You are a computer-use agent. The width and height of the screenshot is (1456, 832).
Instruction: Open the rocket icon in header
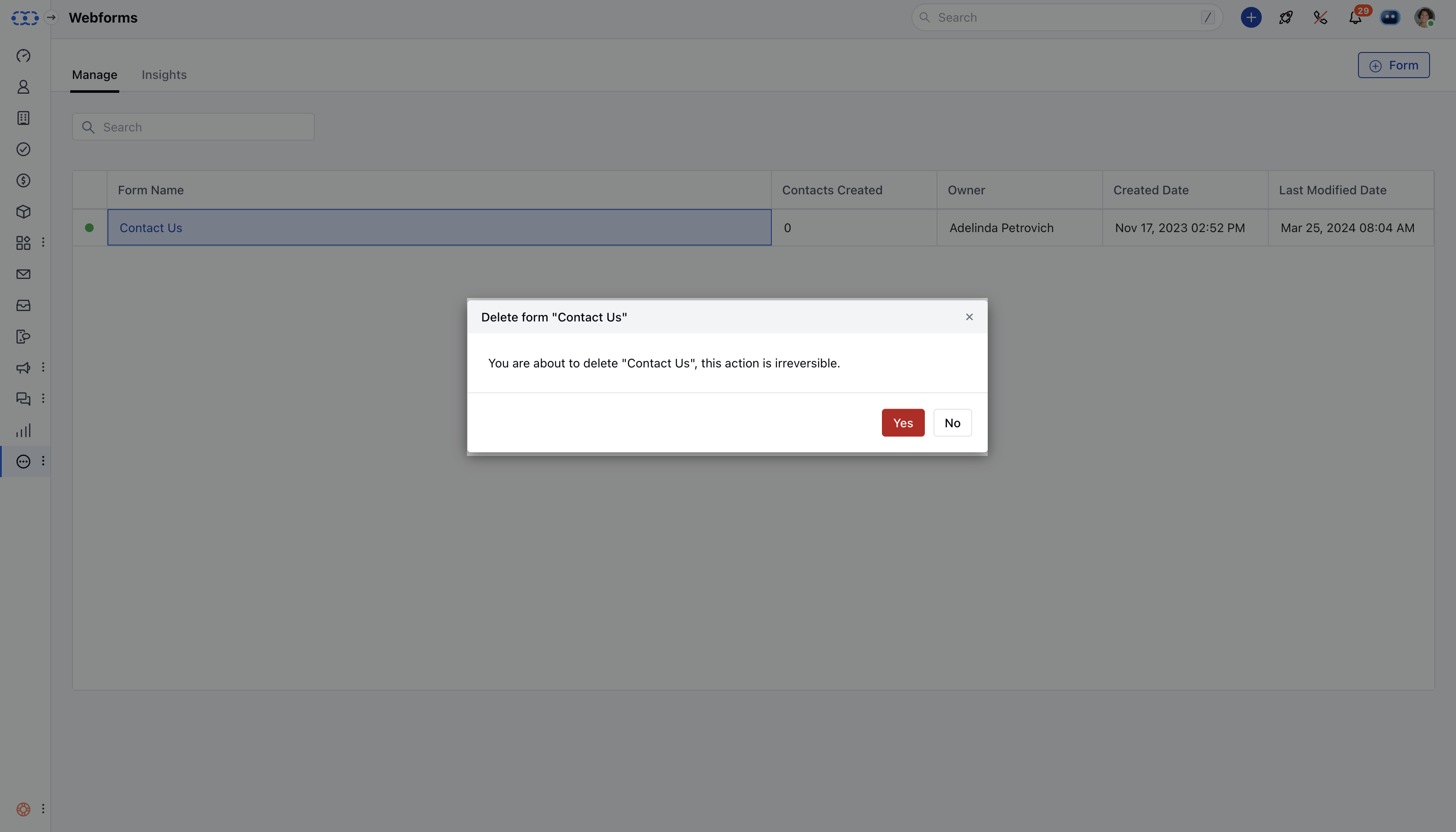click(1285, 18)
